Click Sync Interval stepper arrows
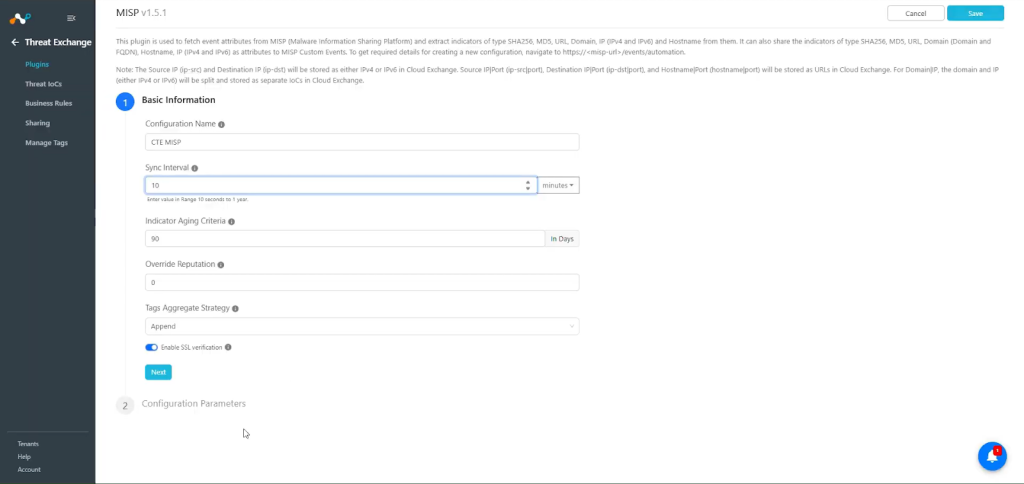 point(528,186)
